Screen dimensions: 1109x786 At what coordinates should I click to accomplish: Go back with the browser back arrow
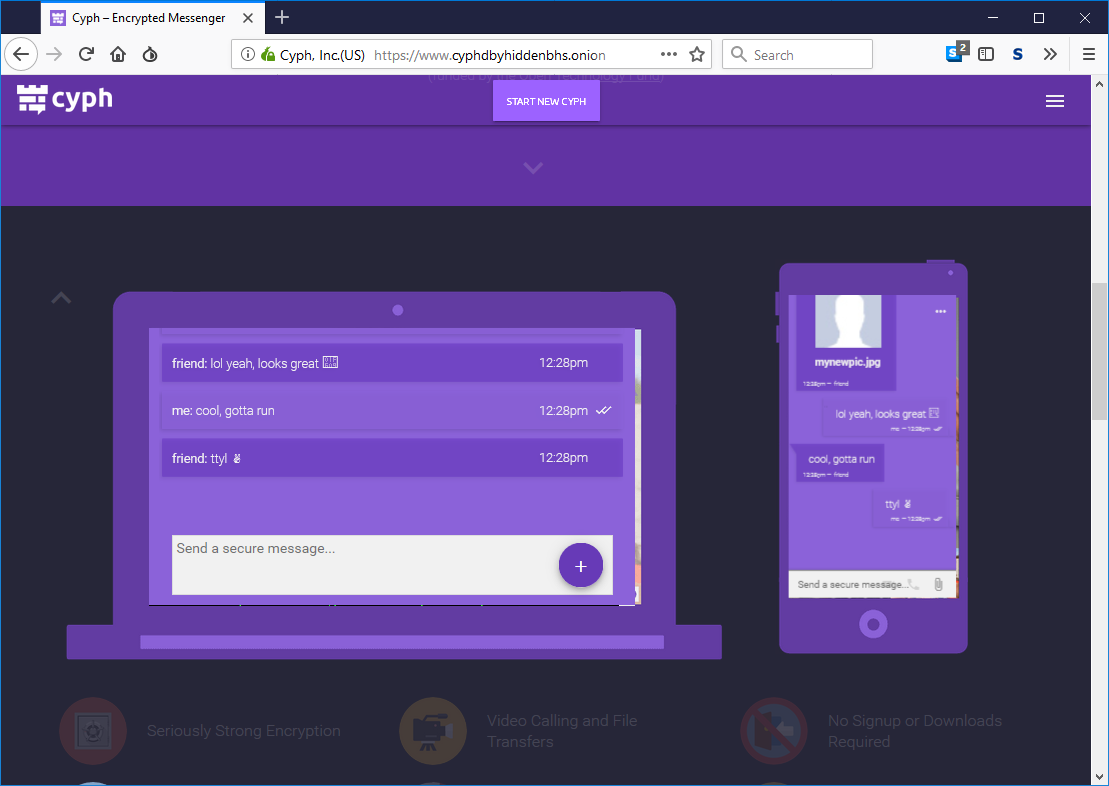coord(21,54)
